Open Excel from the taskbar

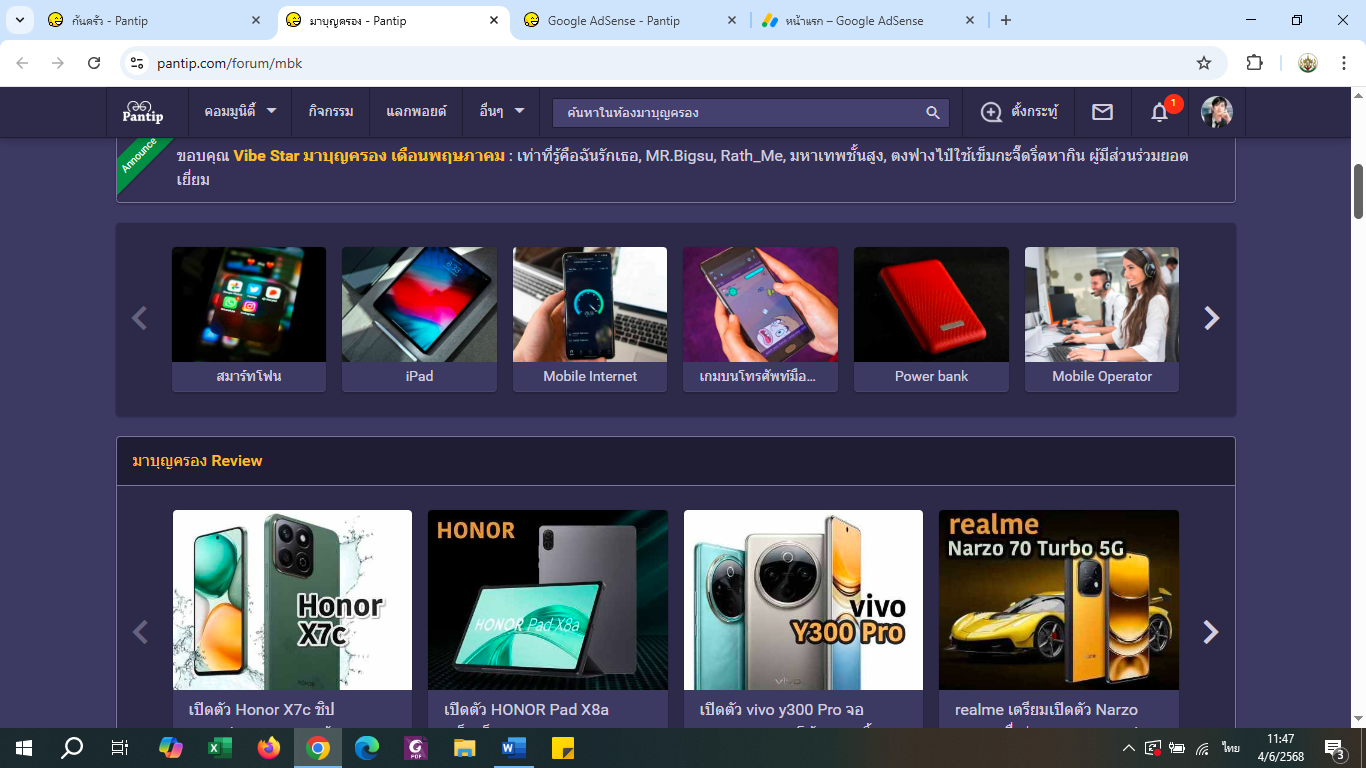pyautogui.click(x=220, y=748)
